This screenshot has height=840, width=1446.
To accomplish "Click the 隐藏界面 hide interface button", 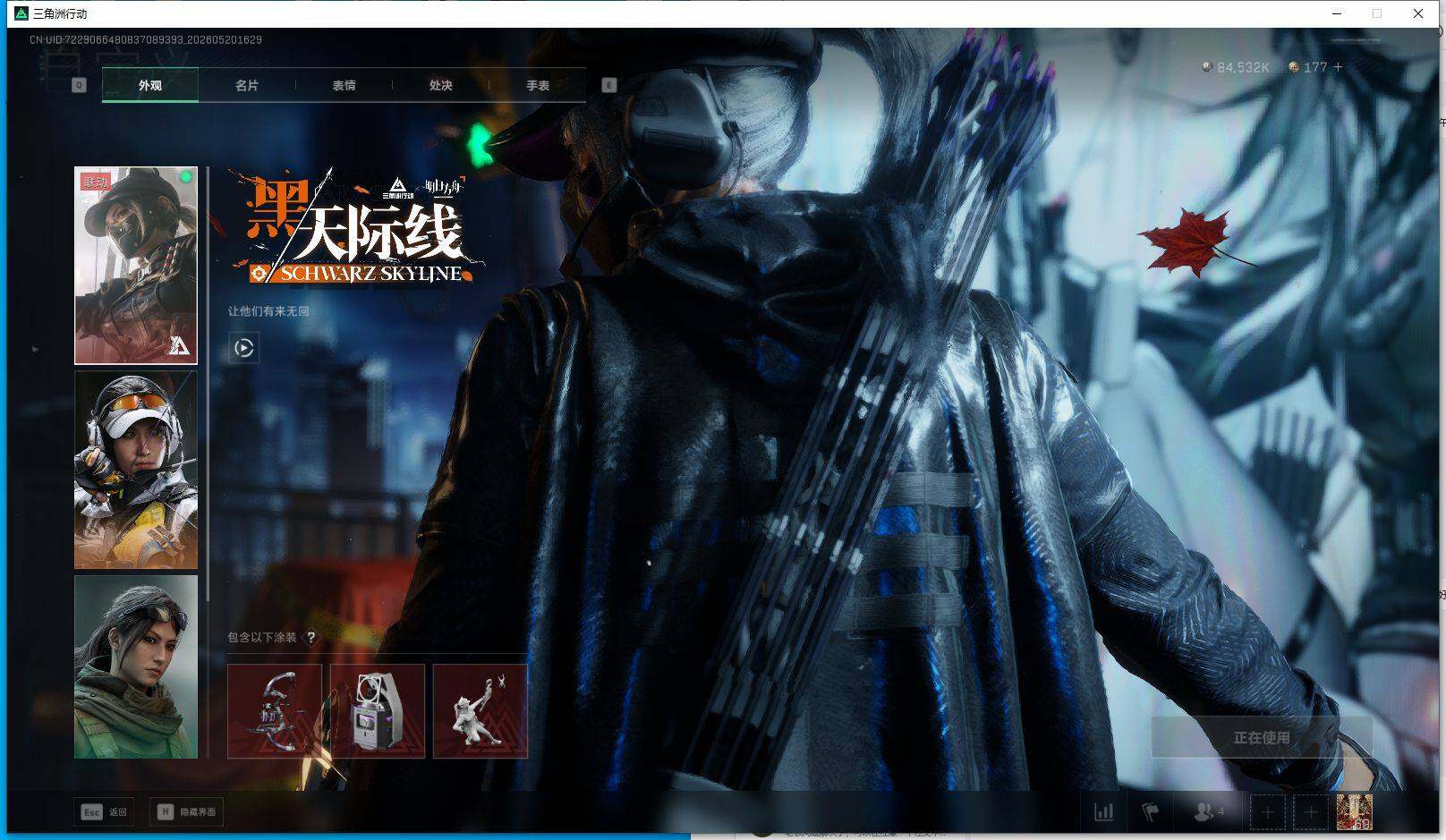I will tap(187, 812).
